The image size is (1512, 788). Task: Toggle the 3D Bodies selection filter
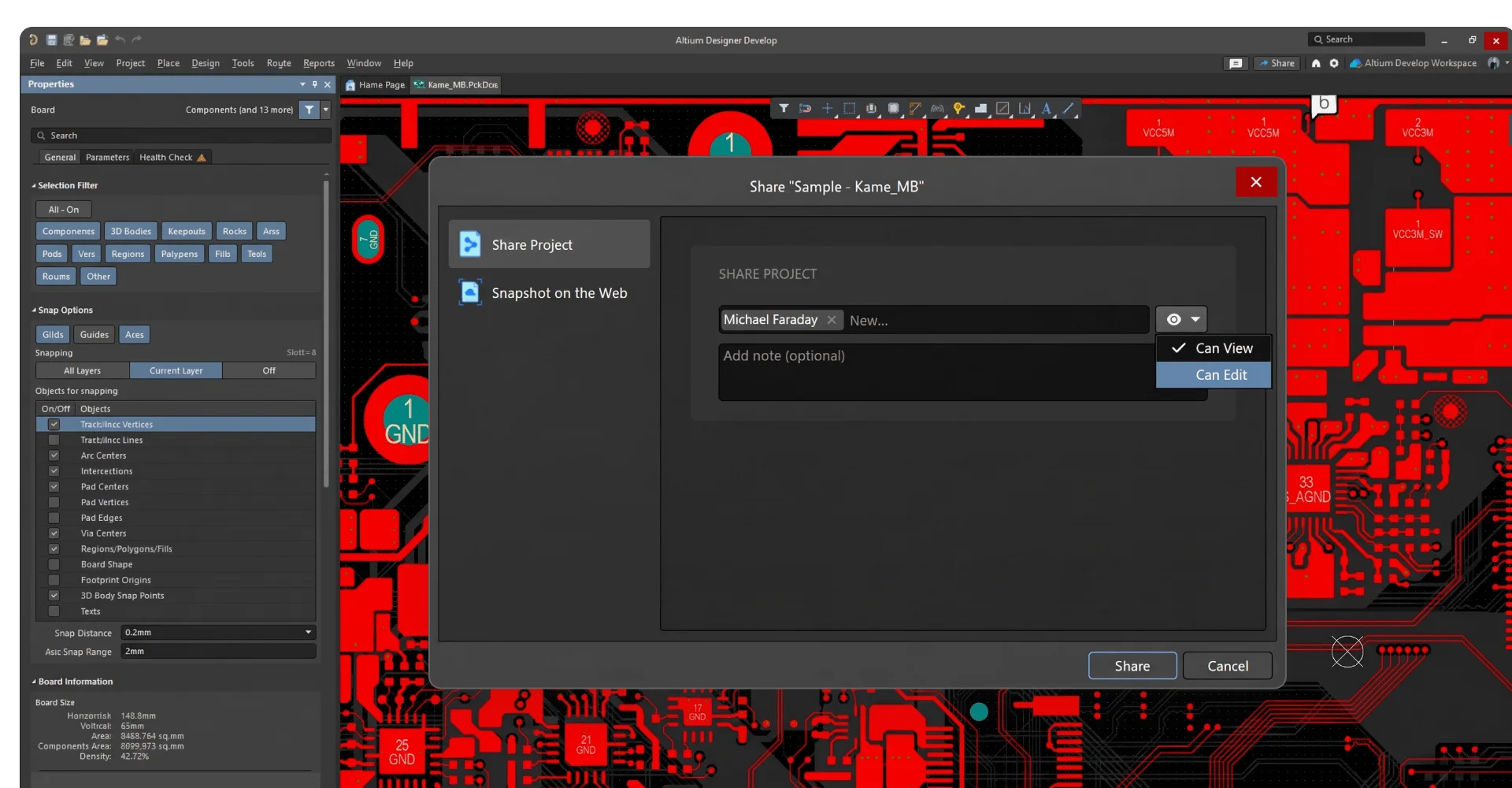coord(131,231)
